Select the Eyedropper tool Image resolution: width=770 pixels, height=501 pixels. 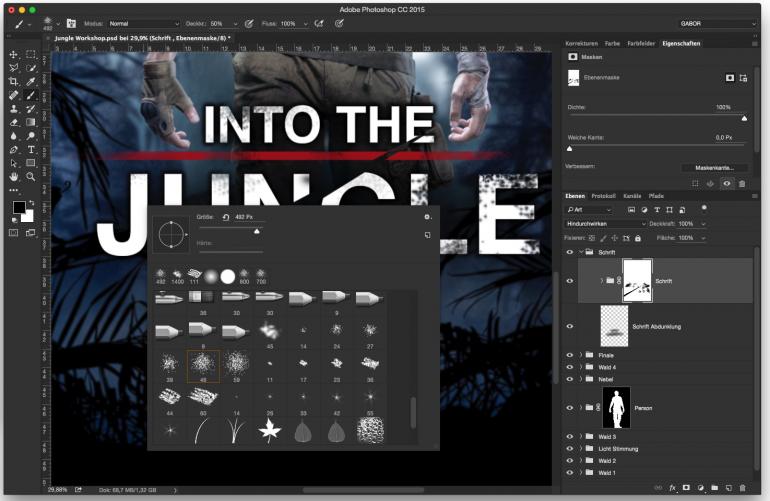(x=31, y=82)
